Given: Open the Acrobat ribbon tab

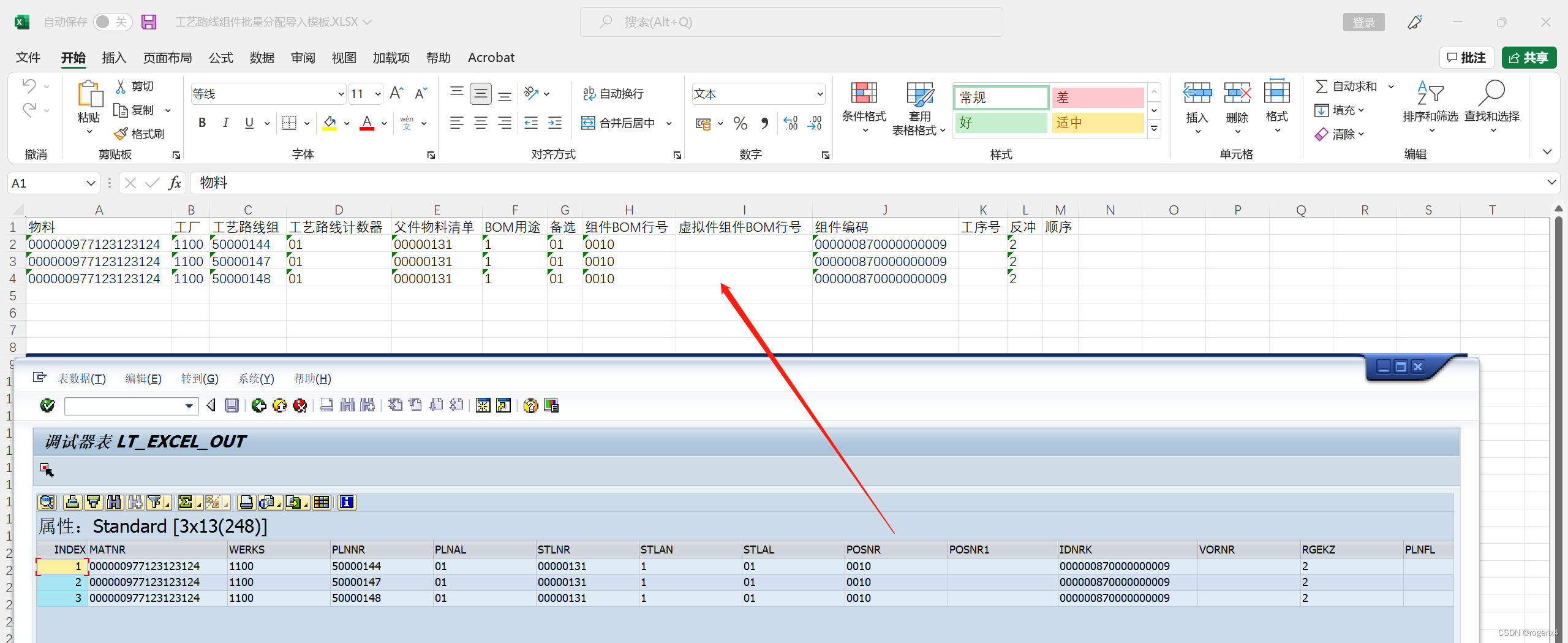Looking at the screenshot, I should point(491,58).
